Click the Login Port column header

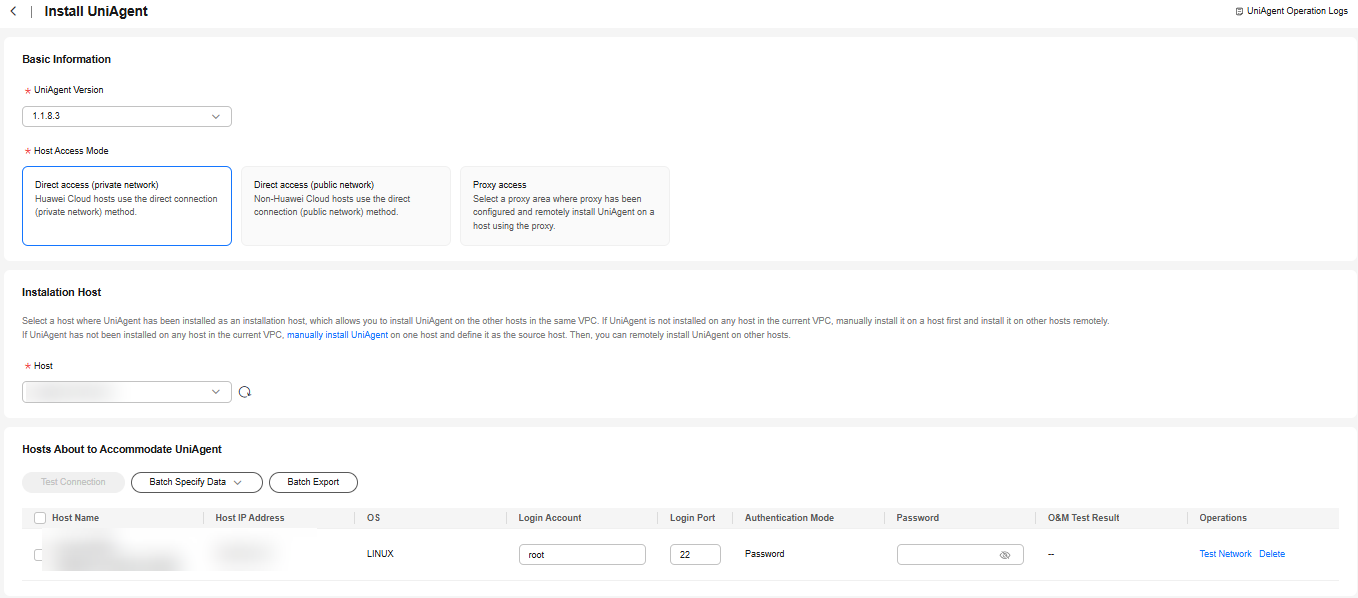(x=692, y=518)
